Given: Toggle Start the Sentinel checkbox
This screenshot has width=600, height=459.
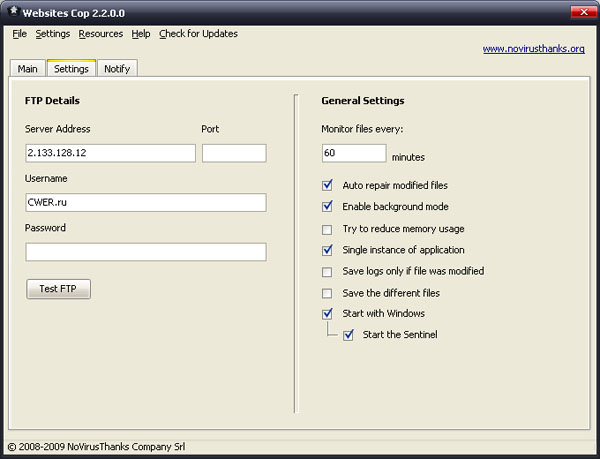Looking at the screenshot, I should [348, 335].
